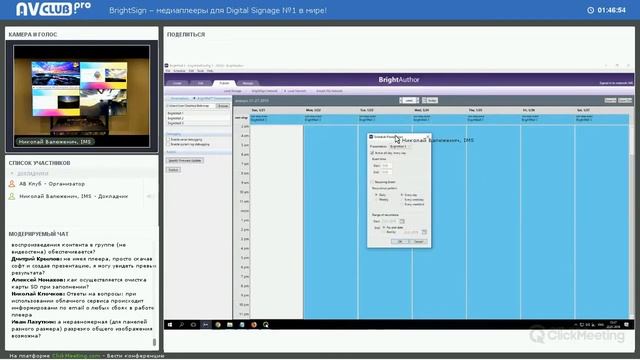This screenshot has width=640, height=360.
Task: Select the Local Network publish option
Action: [296, 91]
